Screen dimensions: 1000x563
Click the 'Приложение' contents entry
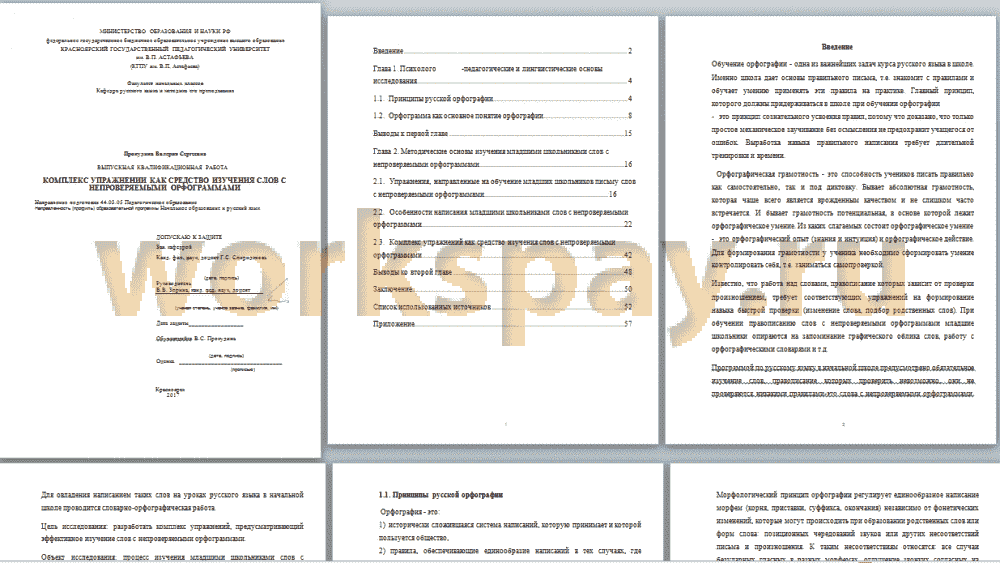(503, 324)
